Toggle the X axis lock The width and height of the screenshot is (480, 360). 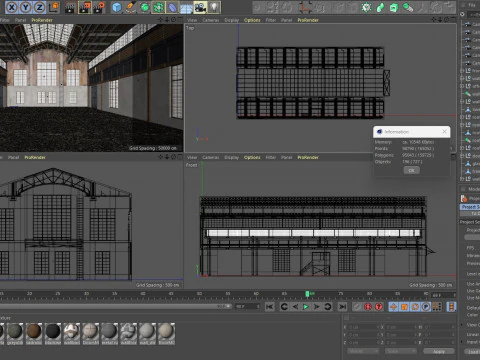(12, 7)
